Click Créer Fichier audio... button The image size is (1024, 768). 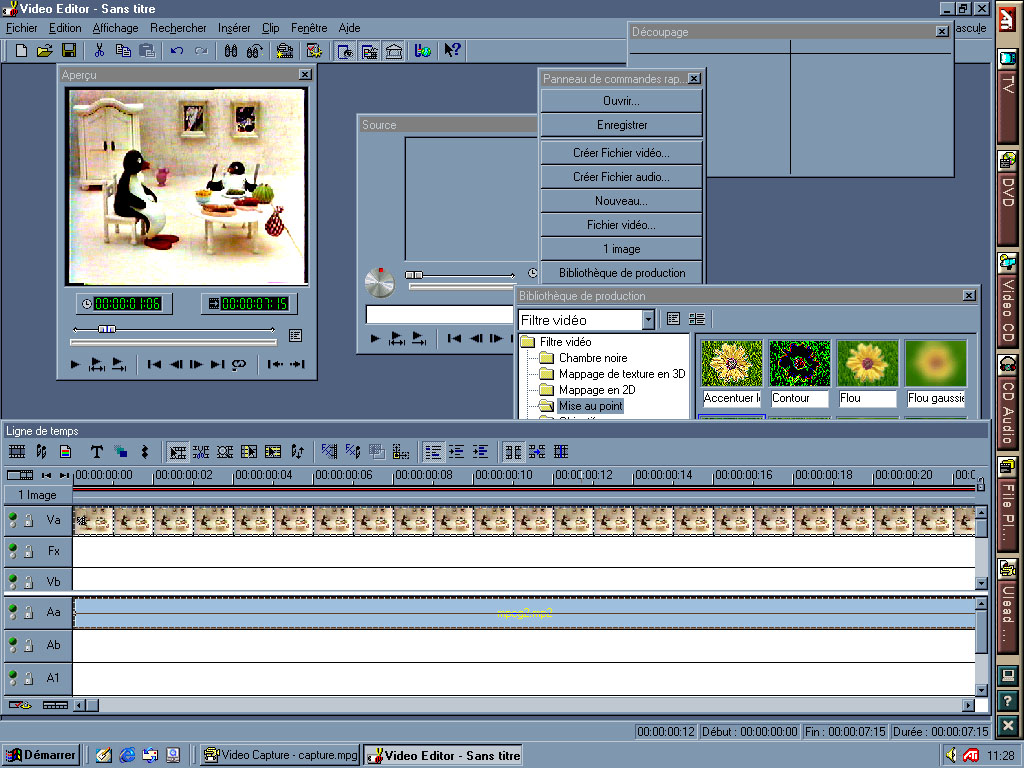point(621,177)
